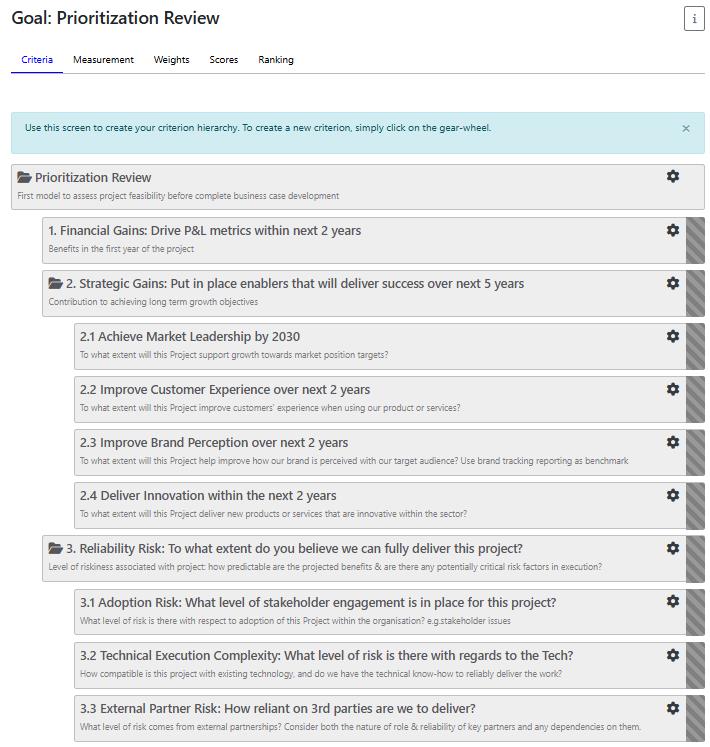Open the gear menu for Prioritization Review
This screenshot has height=747, width=710.
tap(672, 176)
